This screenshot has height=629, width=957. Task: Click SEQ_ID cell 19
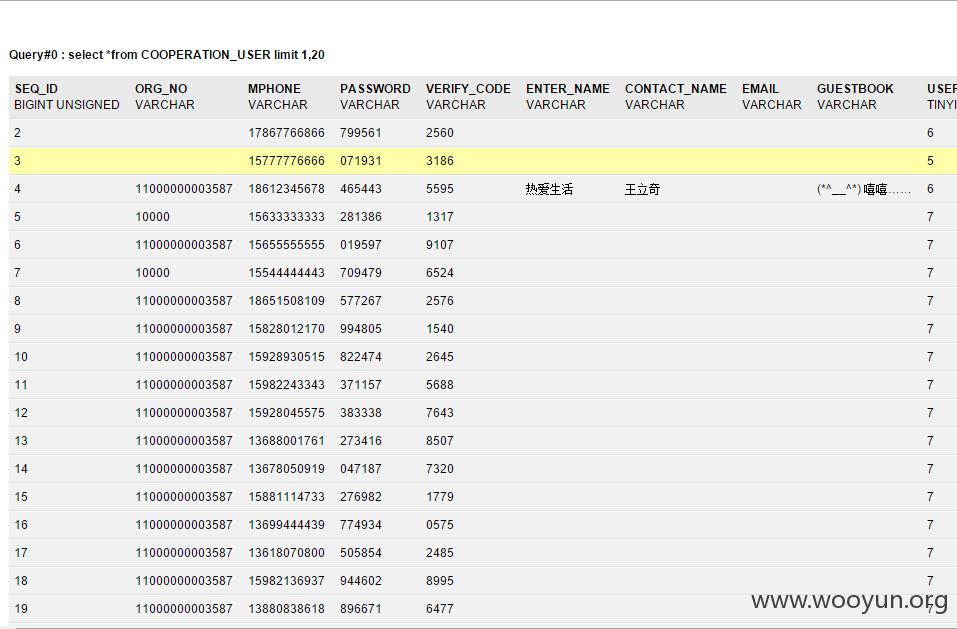coord(21,609)
